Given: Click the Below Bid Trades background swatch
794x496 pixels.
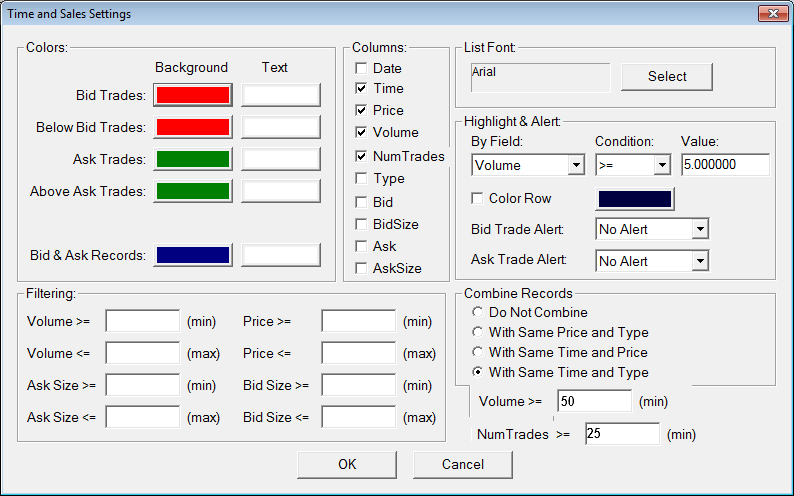Looking at the screenshot, I should coord(193,127).
